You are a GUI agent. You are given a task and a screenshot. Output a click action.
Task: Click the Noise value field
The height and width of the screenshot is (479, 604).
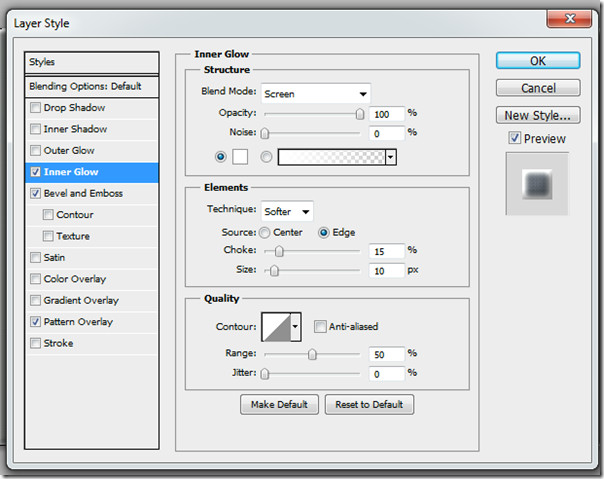pos(387,133)
